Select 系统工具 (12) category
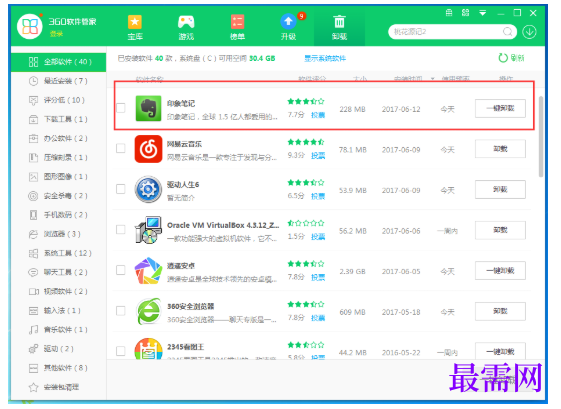This screenshot has width=561, height=409. coord(58,253)
